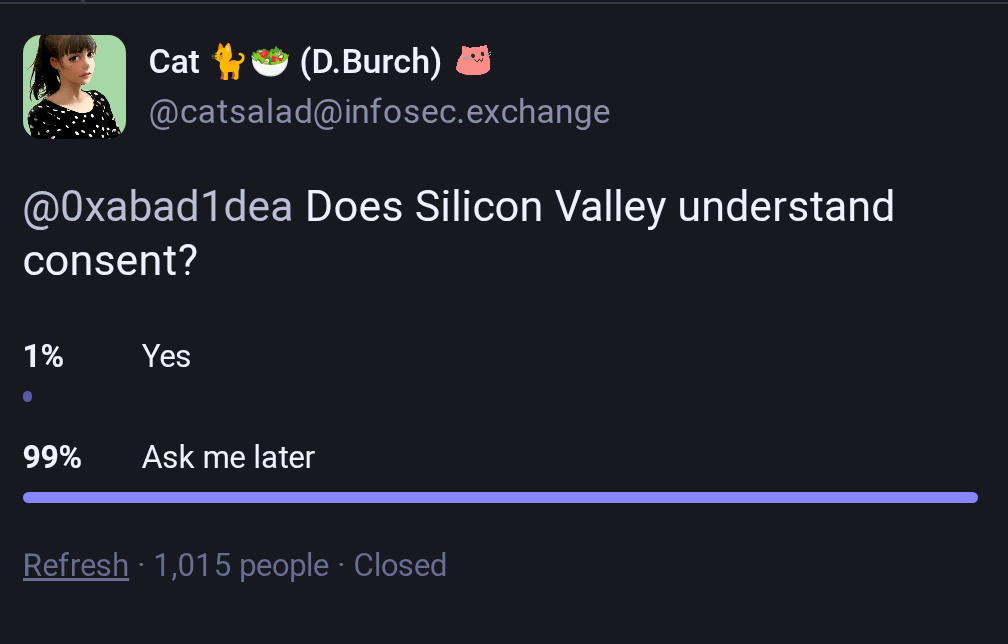The image size is (1008, 644).
Task: Open the @catsalad@infosec.exchange handle
Action: click(x=379, y=112)
